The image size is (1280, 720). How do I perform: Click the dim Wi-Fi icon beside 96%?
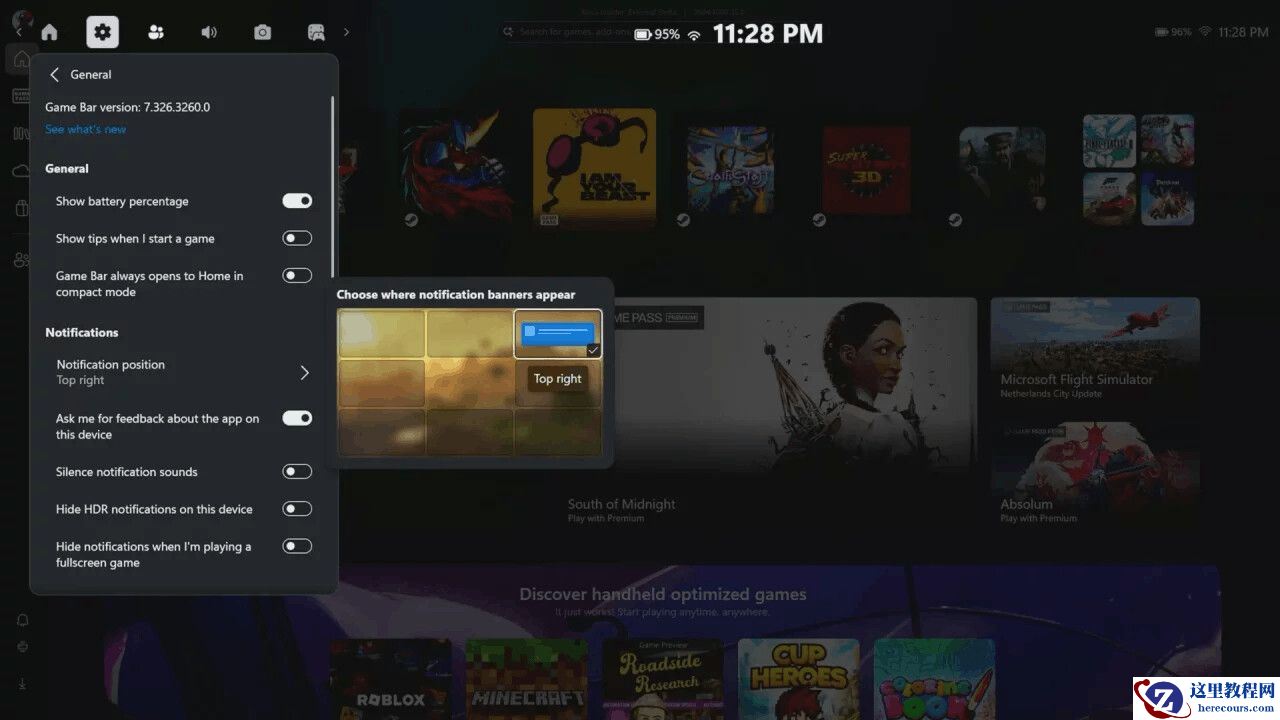1206,32
